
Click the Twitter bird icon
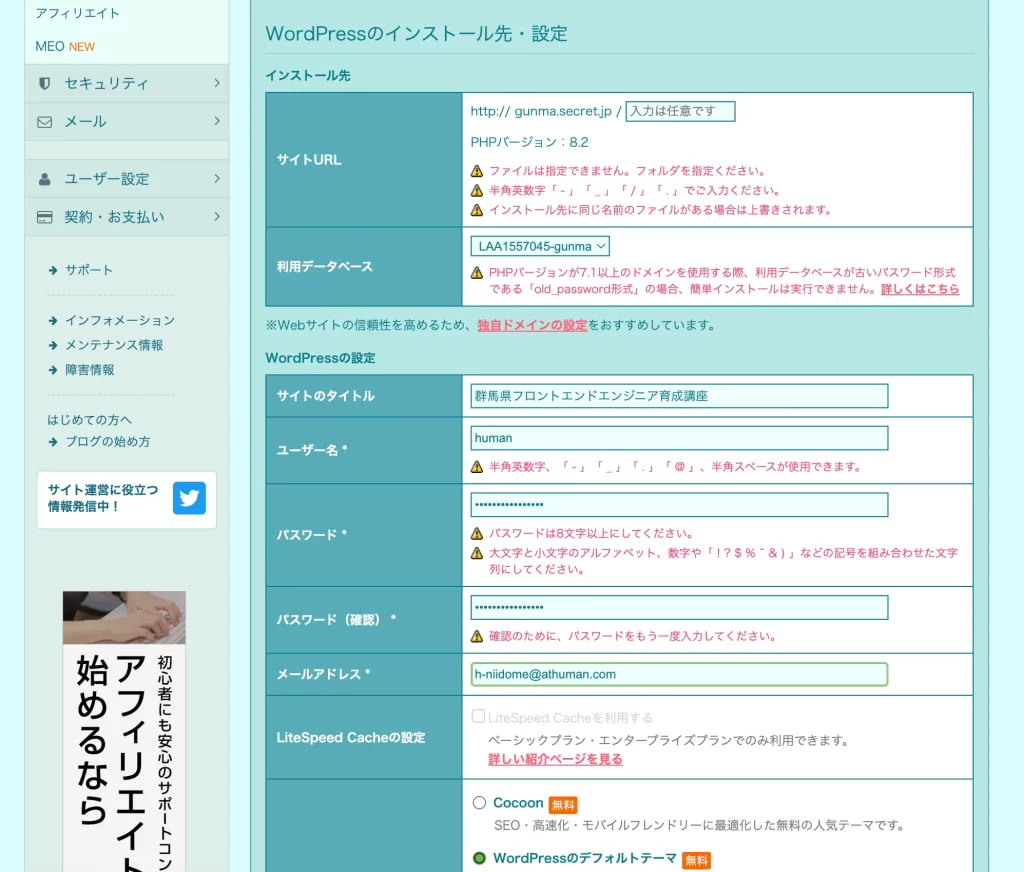tap(189, 498)
